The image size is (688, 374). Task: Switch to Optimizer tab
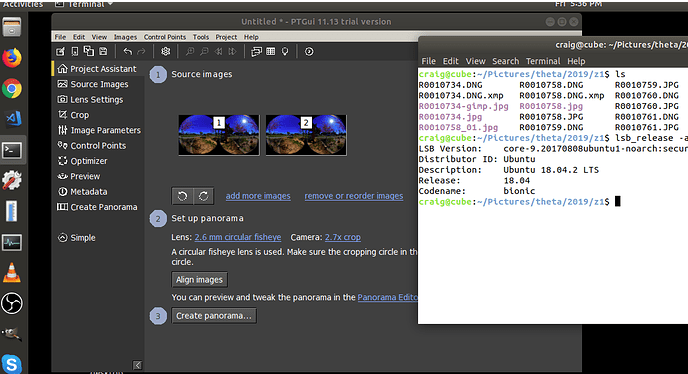pyautogui.click(x=97, y=161)
